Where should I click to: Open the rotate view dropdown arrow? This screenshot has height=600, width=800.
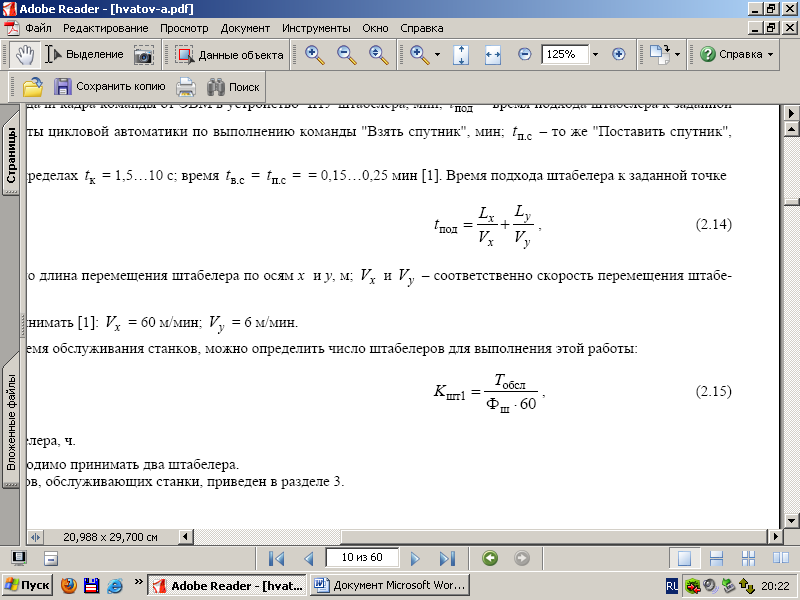[x=678, y=55]
